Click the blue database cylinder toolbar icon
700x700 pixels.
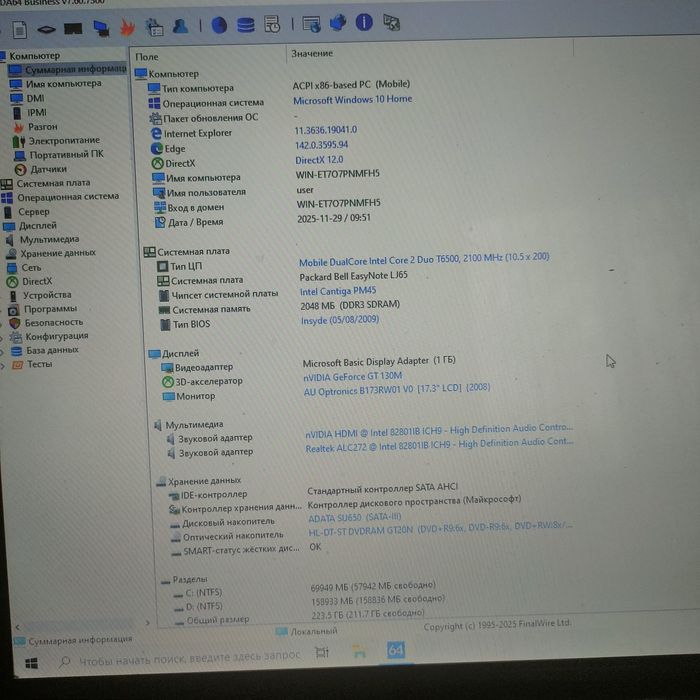coord(246,25)
